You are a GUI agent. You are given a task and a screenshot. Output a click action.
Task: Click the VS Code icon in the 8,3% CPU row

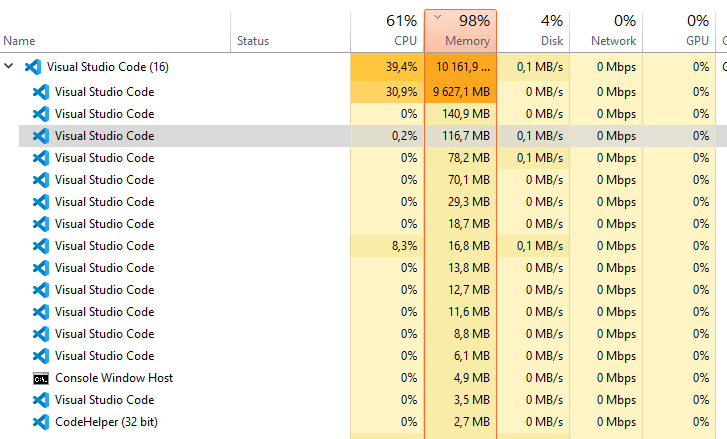[41, 246]
